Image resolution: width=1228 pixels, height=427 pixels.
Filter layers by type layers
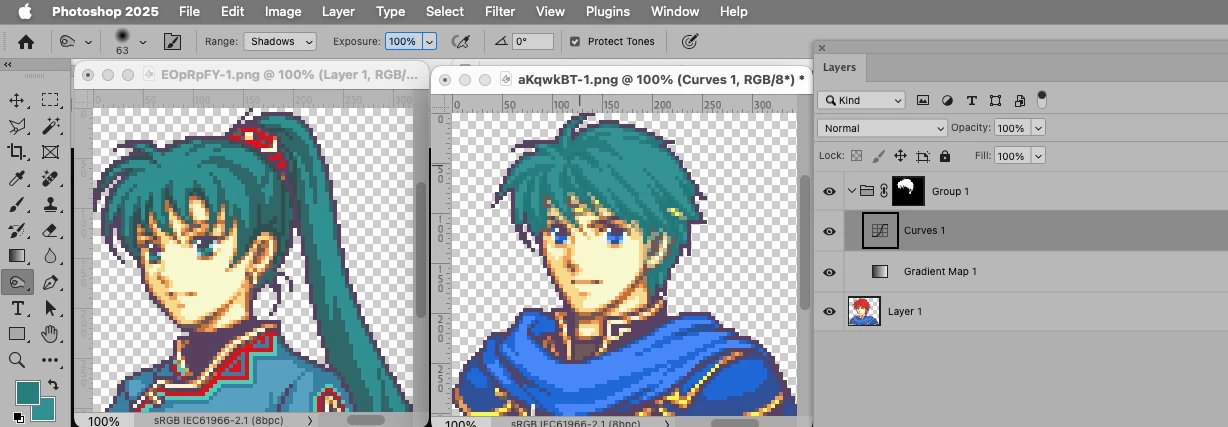pos(971,100)
